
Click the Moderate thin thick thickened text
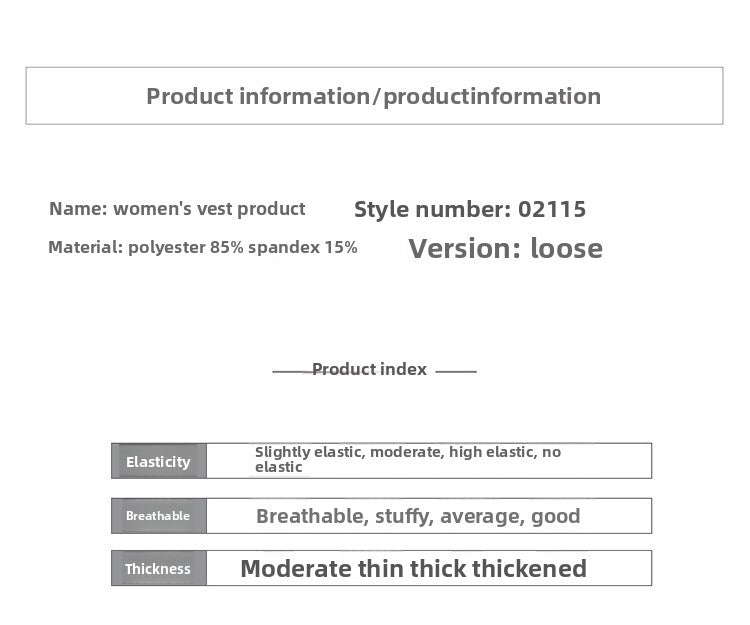pyautogui.click(x=414, y=569)
